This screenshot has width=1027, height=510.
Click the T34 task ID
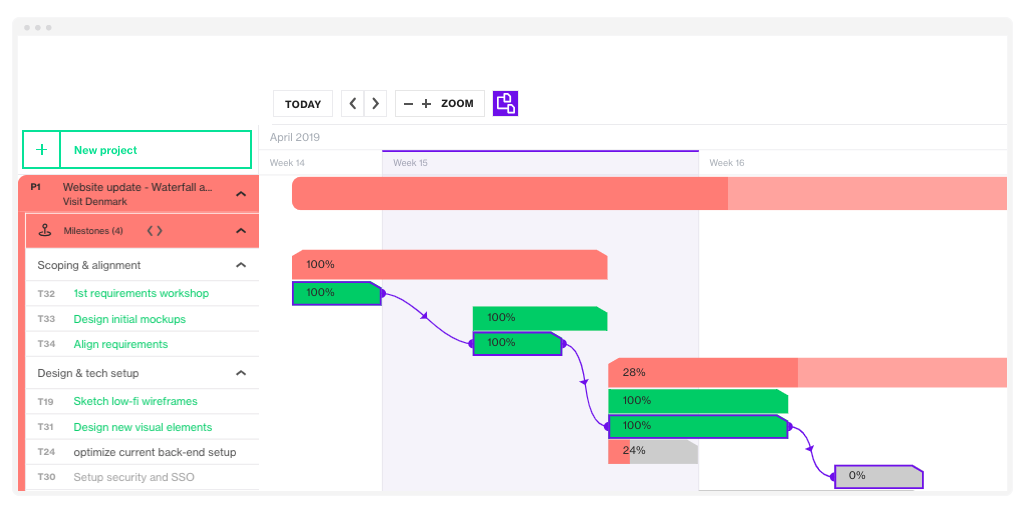(46, 344)
